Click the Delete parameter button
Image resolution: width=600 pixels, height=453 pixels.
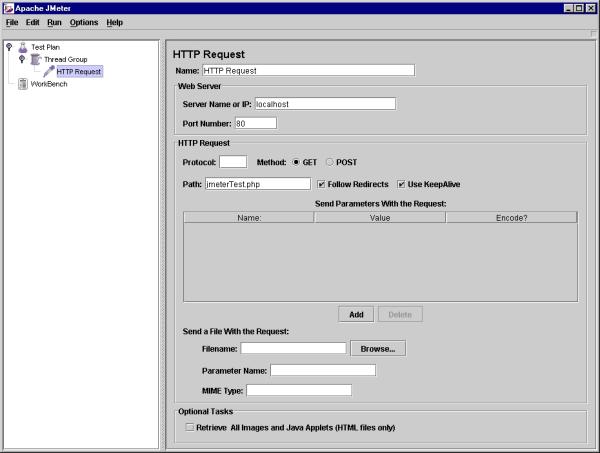[x=400, y=314]
